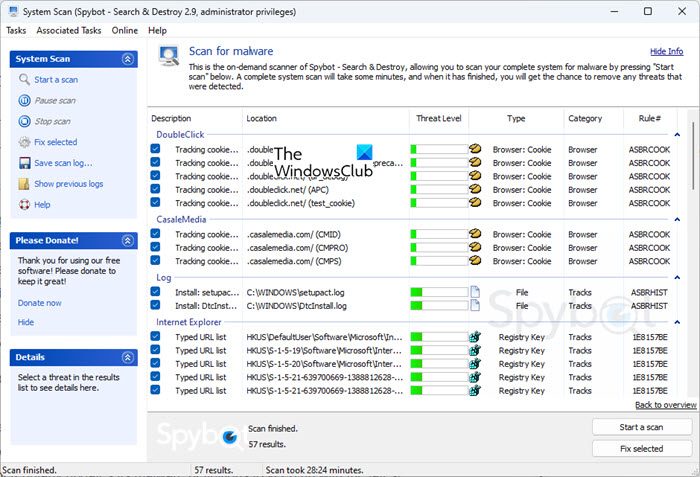The height and width of the screenshot is (477, 700).
Task: Open the Online menu
Action: (125, 31)
